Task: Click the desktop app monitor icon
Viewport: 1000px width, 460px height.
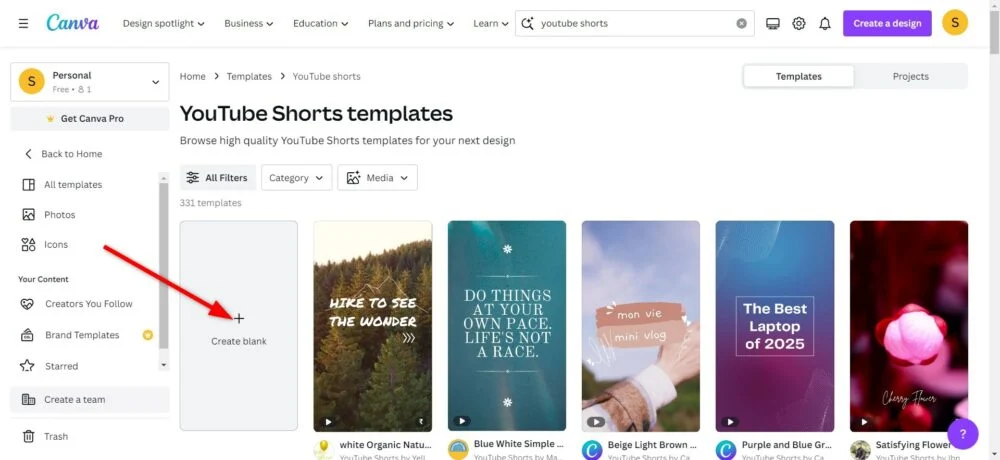Action: click(772, 23)
